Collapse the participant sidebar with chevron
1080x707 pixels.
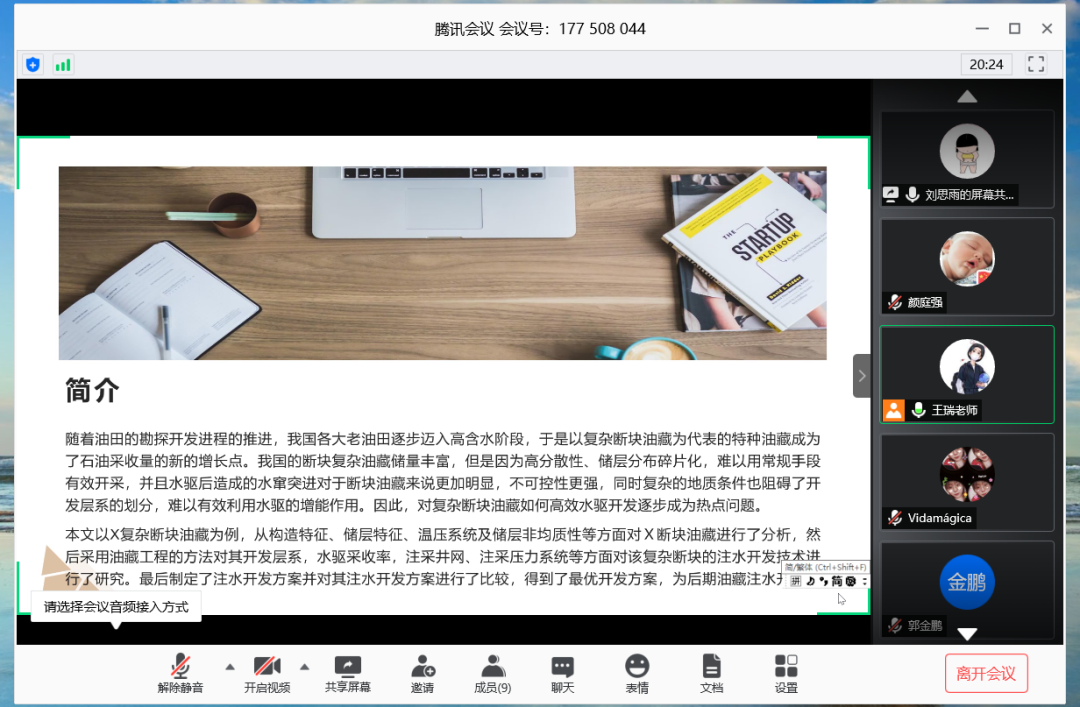point(861,376)
